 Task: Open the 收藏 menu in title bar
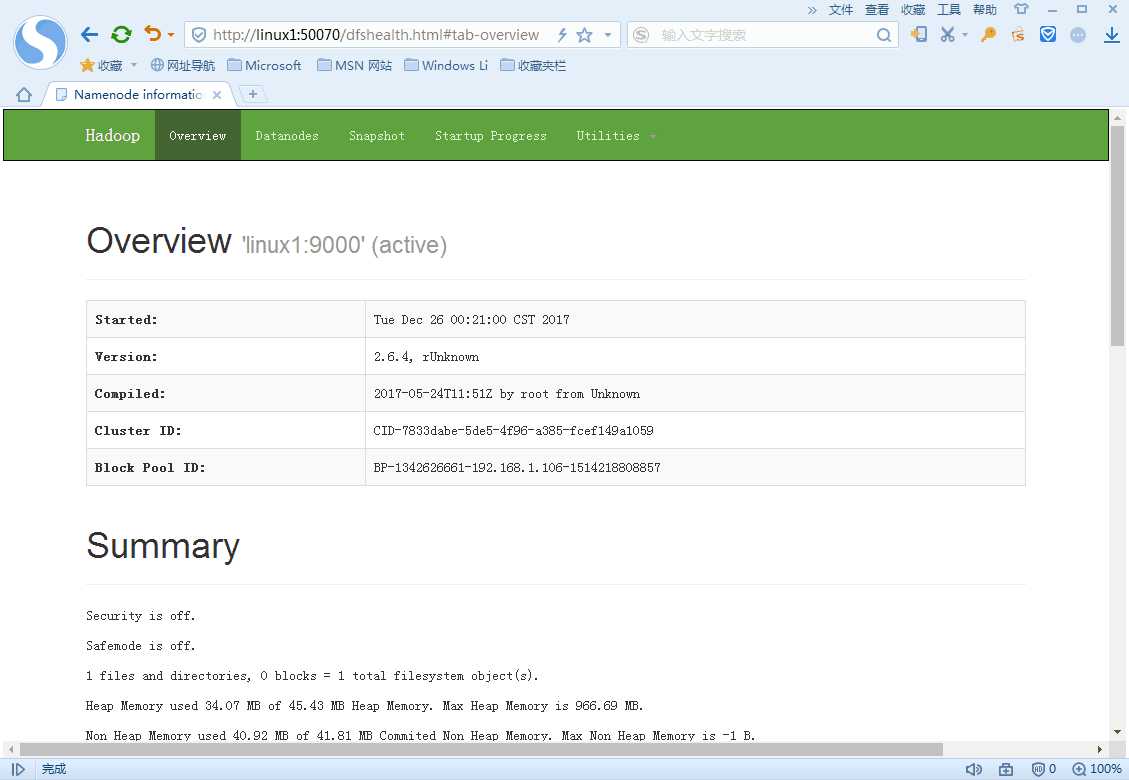click(x=912, y=9)
